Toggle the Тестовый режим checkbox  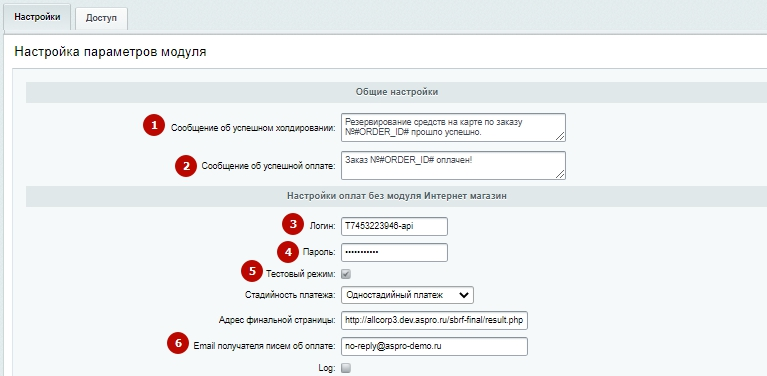(x=346, y=274)
